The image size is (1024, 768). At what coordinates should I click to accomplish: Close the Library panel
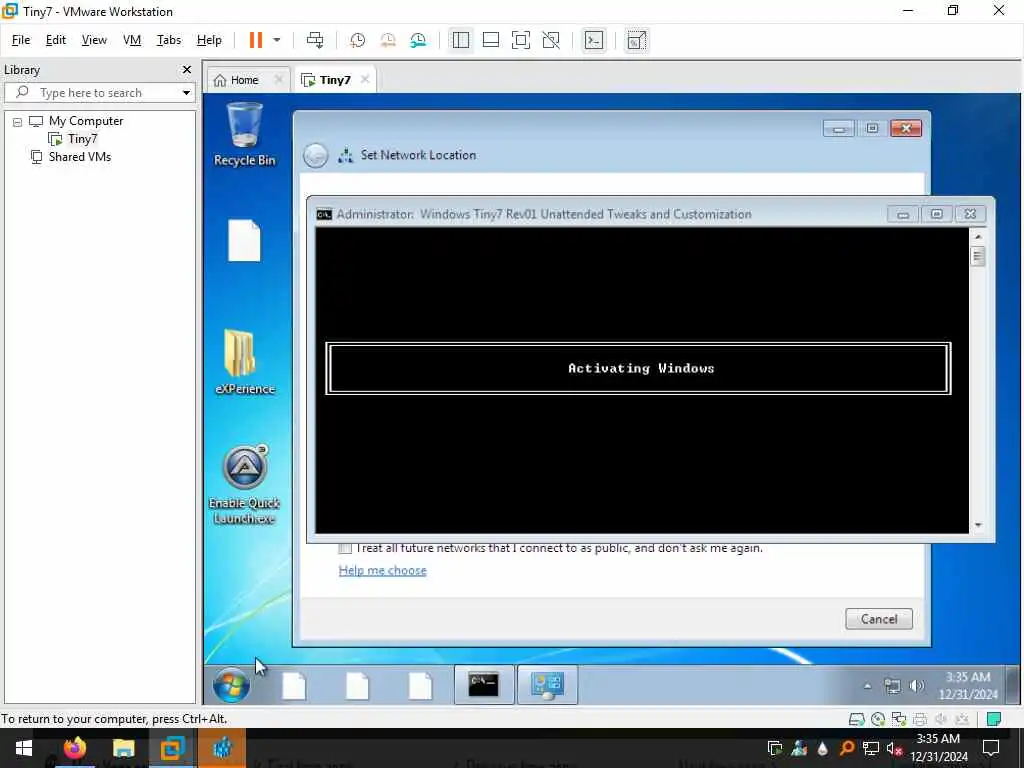tap(187, 69)
